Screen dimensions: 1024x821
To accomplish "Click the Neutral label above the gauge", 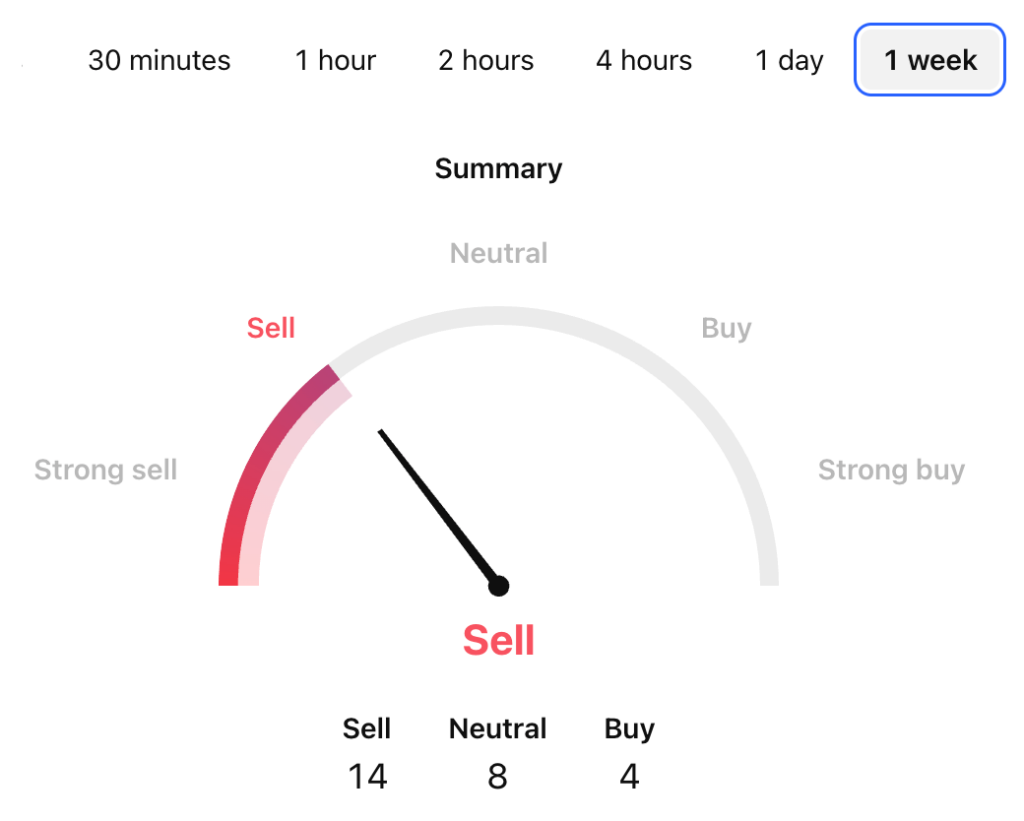I will coord(498,253).
